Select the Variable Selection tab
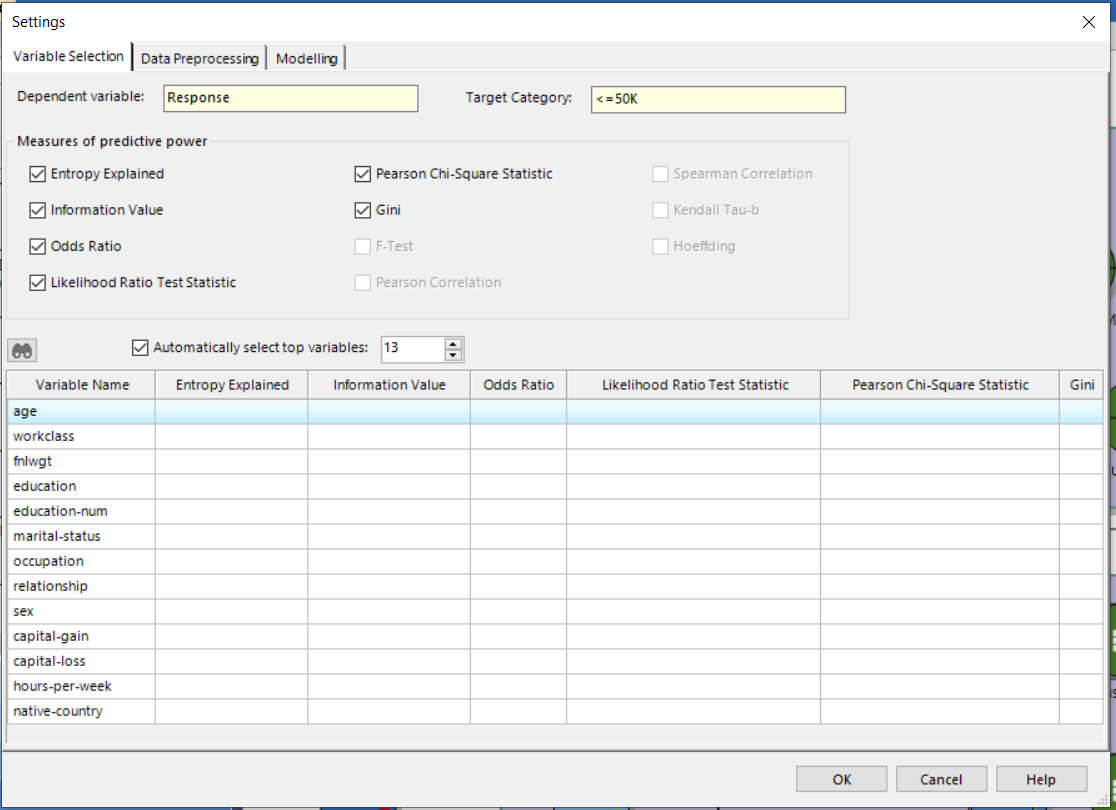 coord(68,57)
